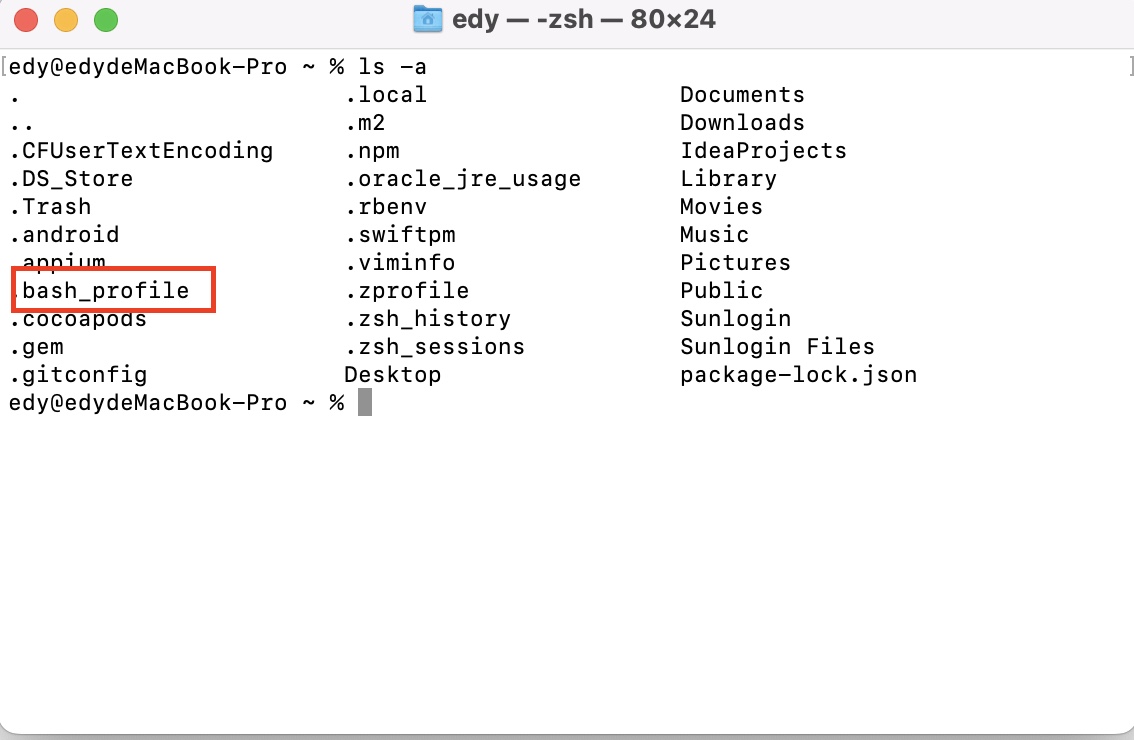Click the .CFUserTextEncoding file name
This screenshot has width=1134, height=740.
(x=141, y=151)
